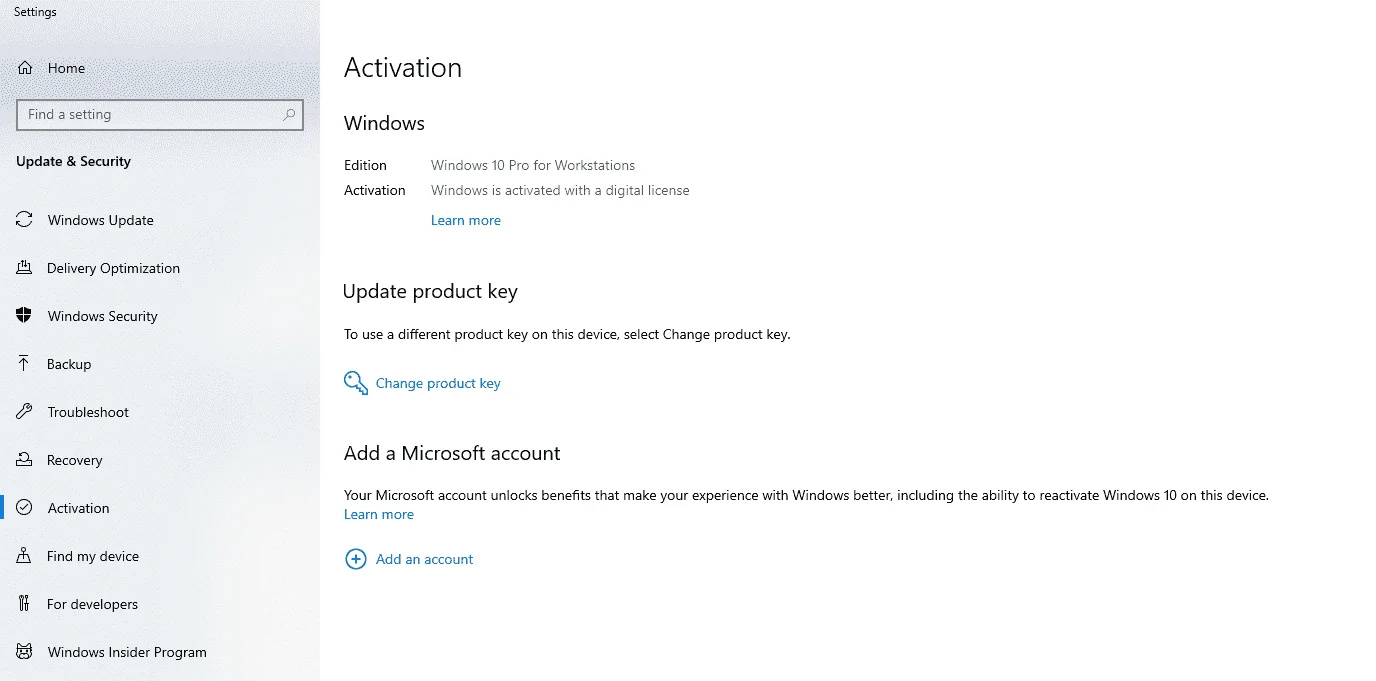The width and height of the screenshot is (1376, 681).
Task: Click the Edition label
Action: pos(365,165)
